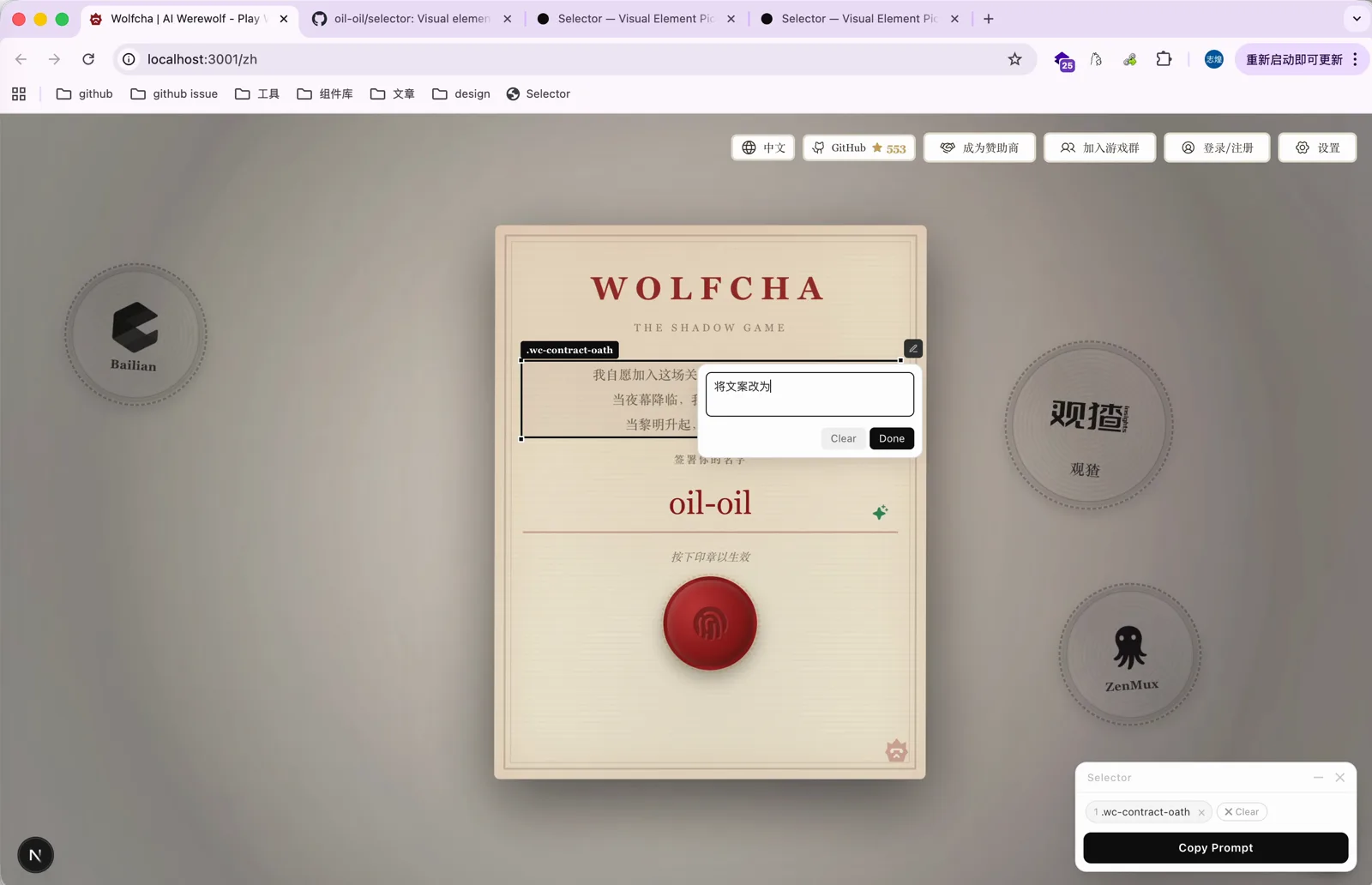Click the THE SHADOW GAME subtitle
The image size is (1372, 885).
(710, 328)
